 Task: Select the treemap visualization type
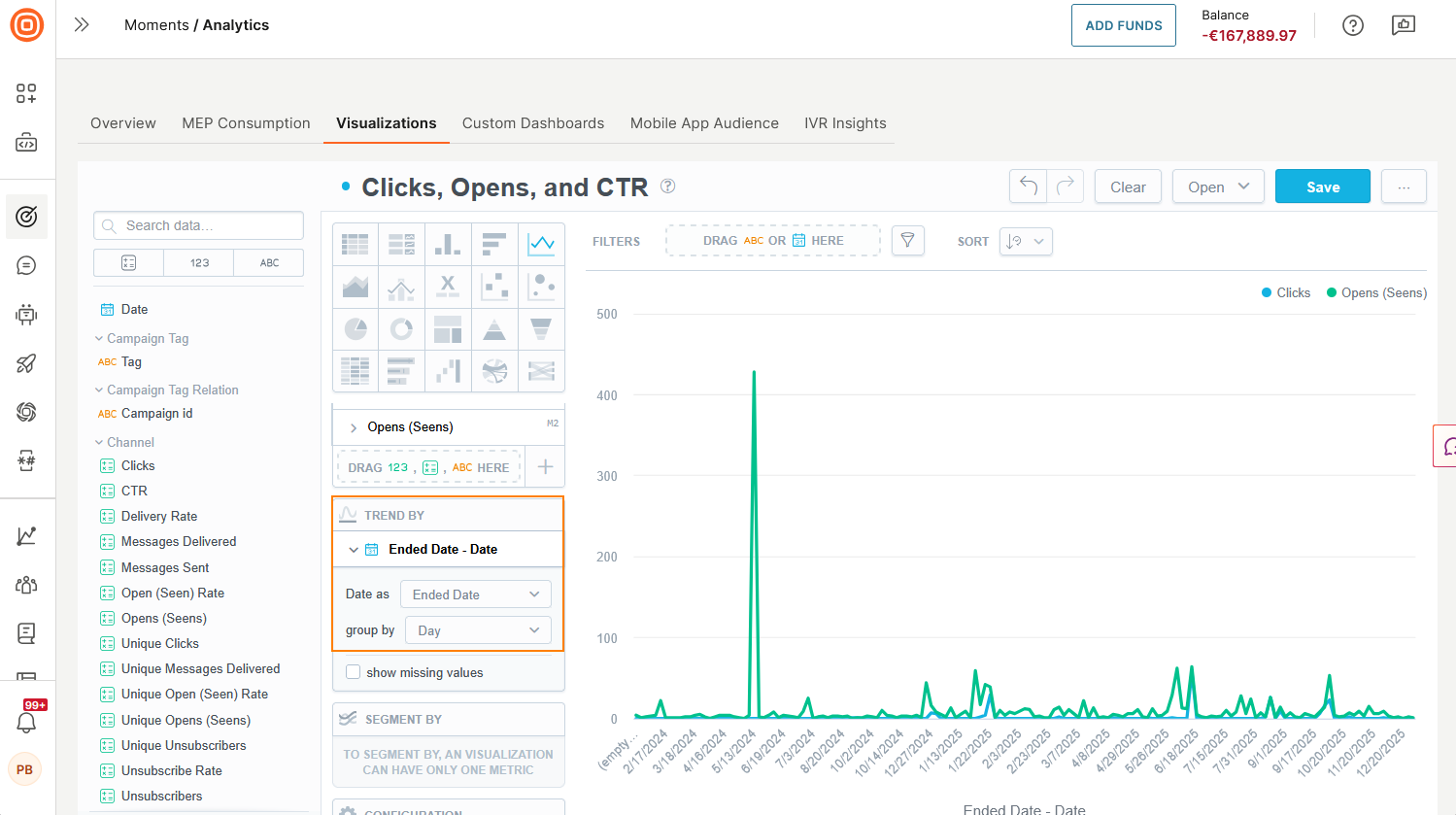coord(448,328)
